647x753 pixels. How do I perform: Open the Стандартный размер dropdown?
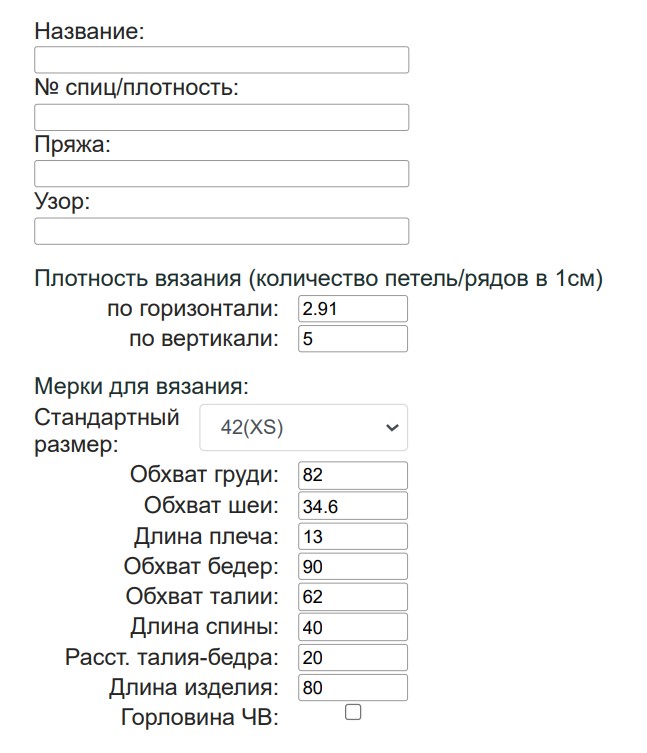(304, 427)
